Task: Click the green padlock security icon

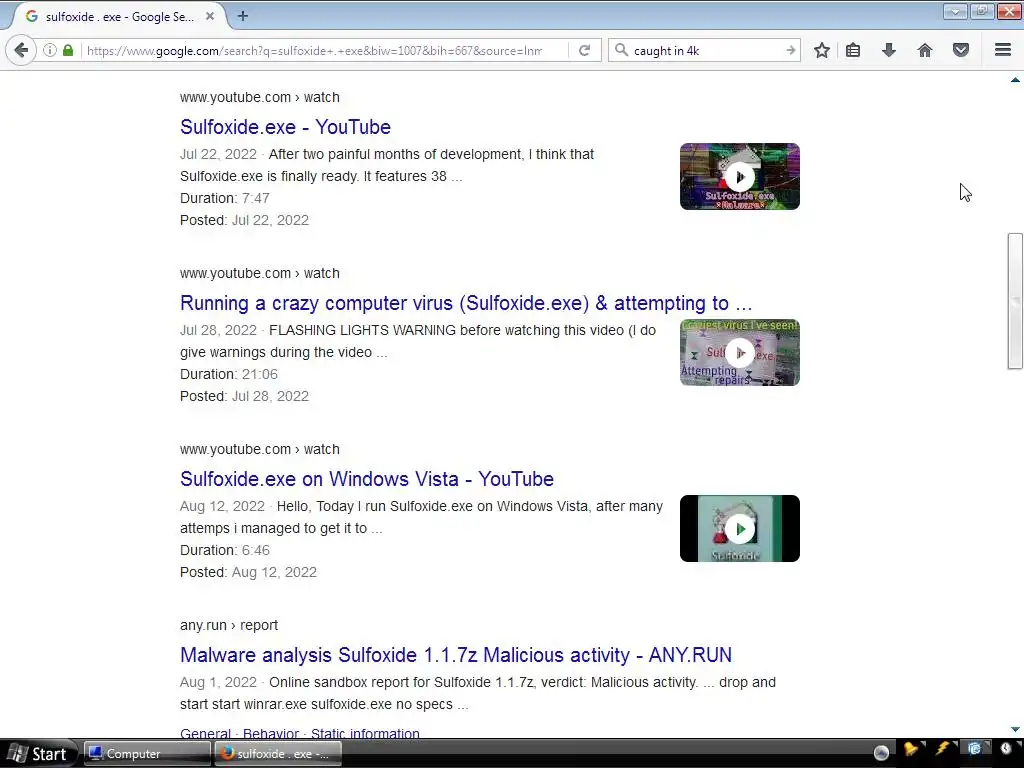Action: (68, 50)
